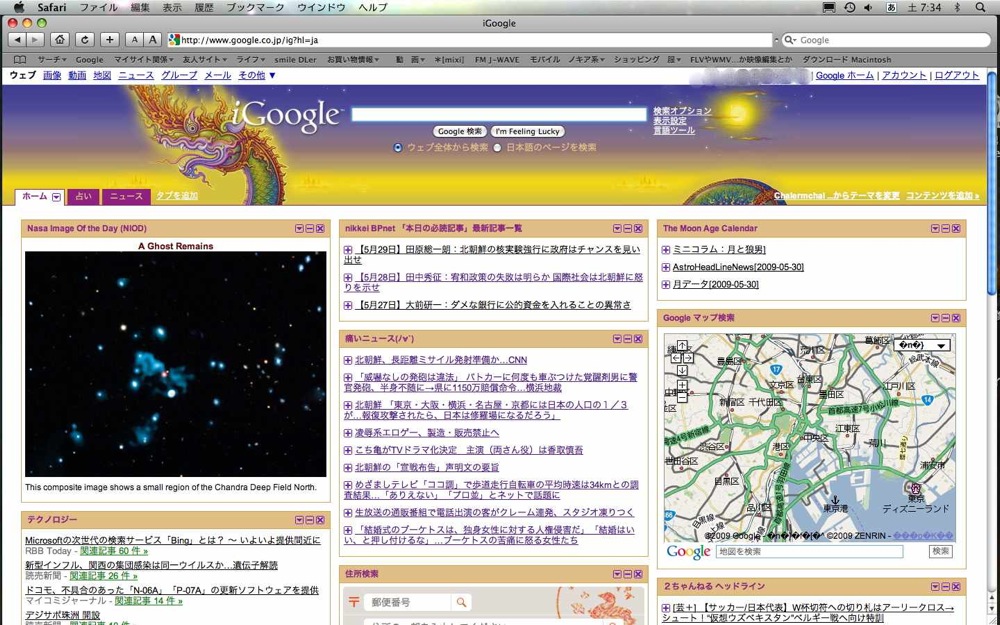Click the タブを追加 link

coord(177,196)
